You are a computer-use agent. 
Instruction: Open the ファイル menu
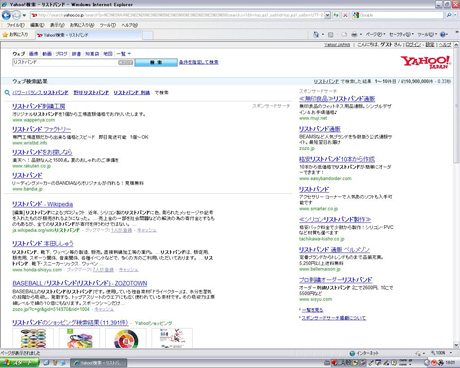pyautogui.click(x=15, y=25)
